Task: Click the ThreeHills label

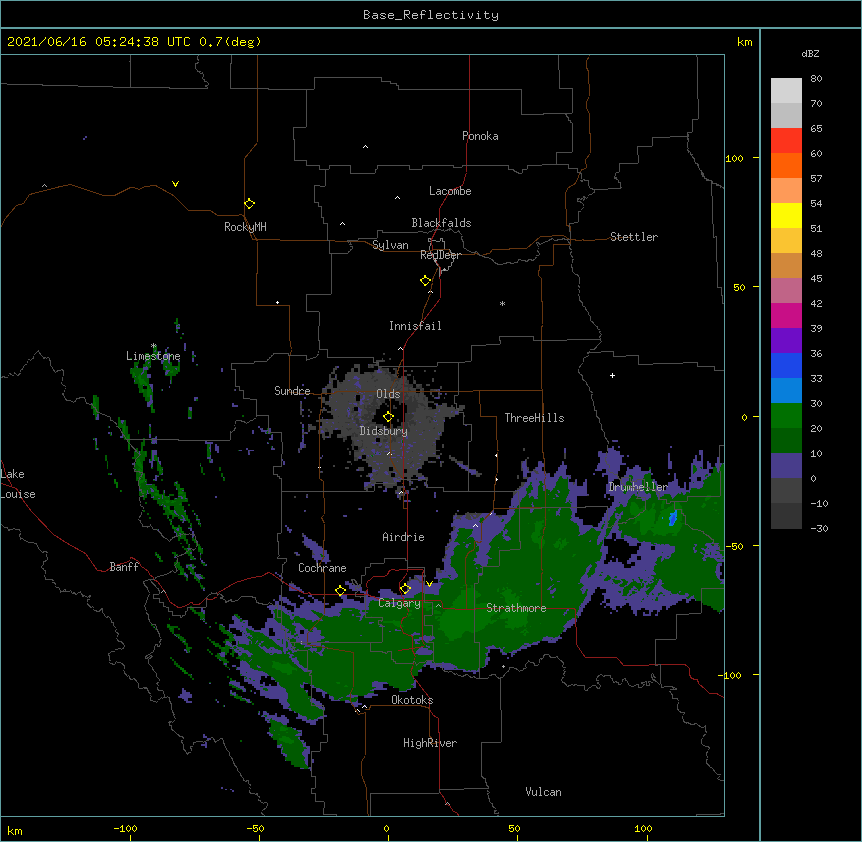Action: point(534,418)
